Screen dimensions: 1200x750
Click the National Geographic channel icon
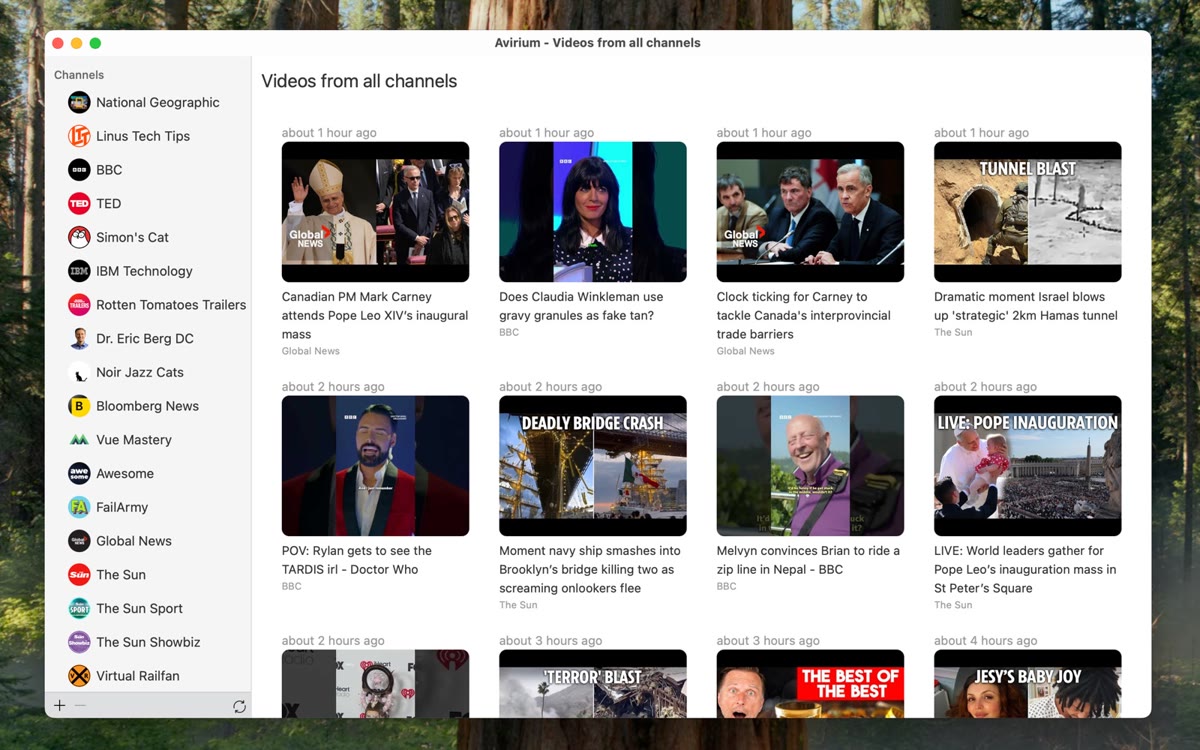click(79, 102)
